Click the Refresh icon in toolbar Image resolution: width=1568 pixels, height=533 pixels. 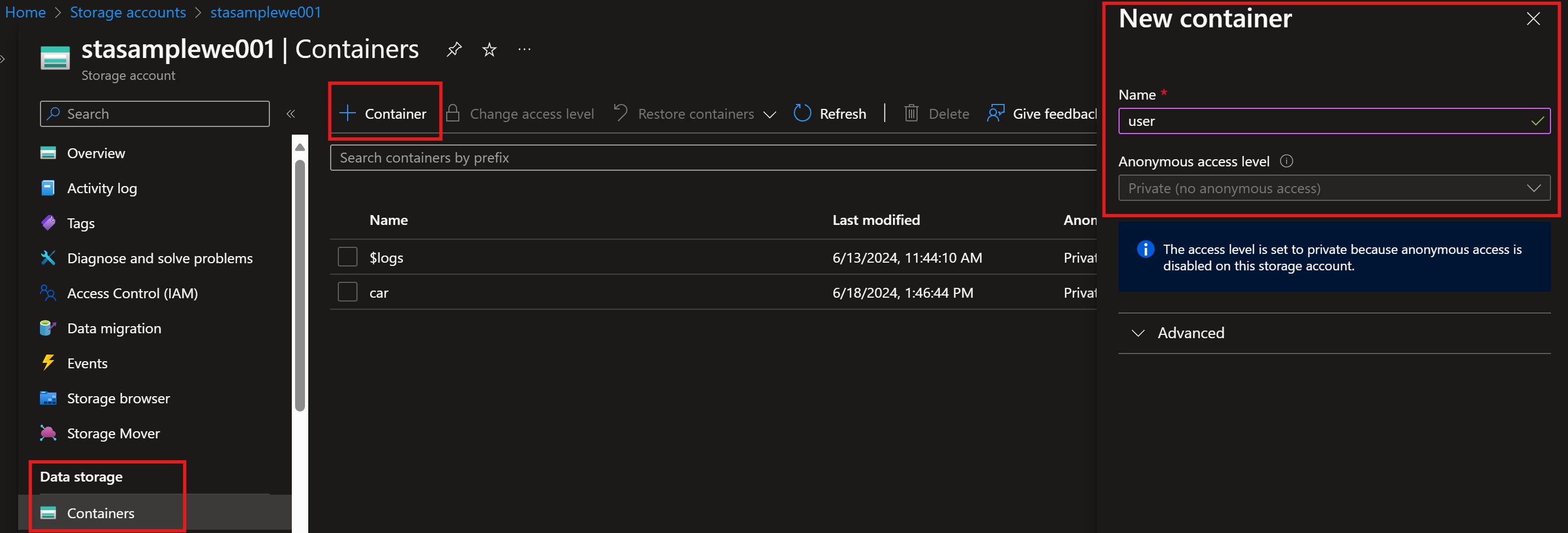coord(802,113)
